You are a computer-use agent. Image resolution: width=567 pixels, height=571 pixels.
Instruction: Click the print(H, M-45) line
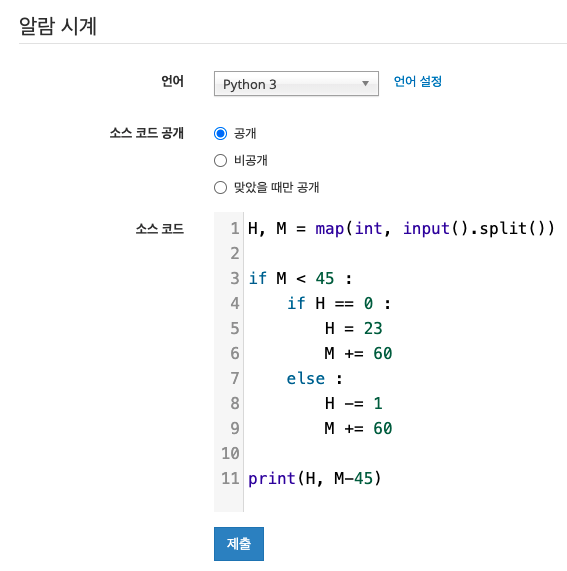click(x=314, y=478)
